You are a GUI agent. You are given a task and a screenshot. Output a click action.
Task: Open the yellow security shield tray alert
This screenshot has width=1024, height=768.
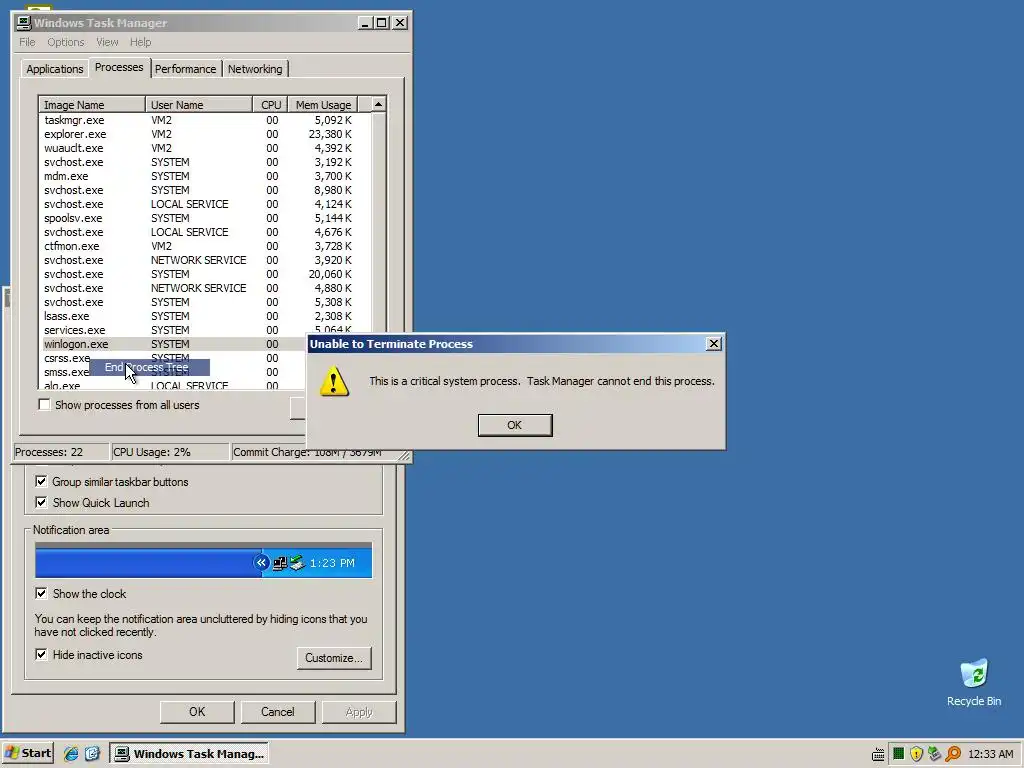916,754
